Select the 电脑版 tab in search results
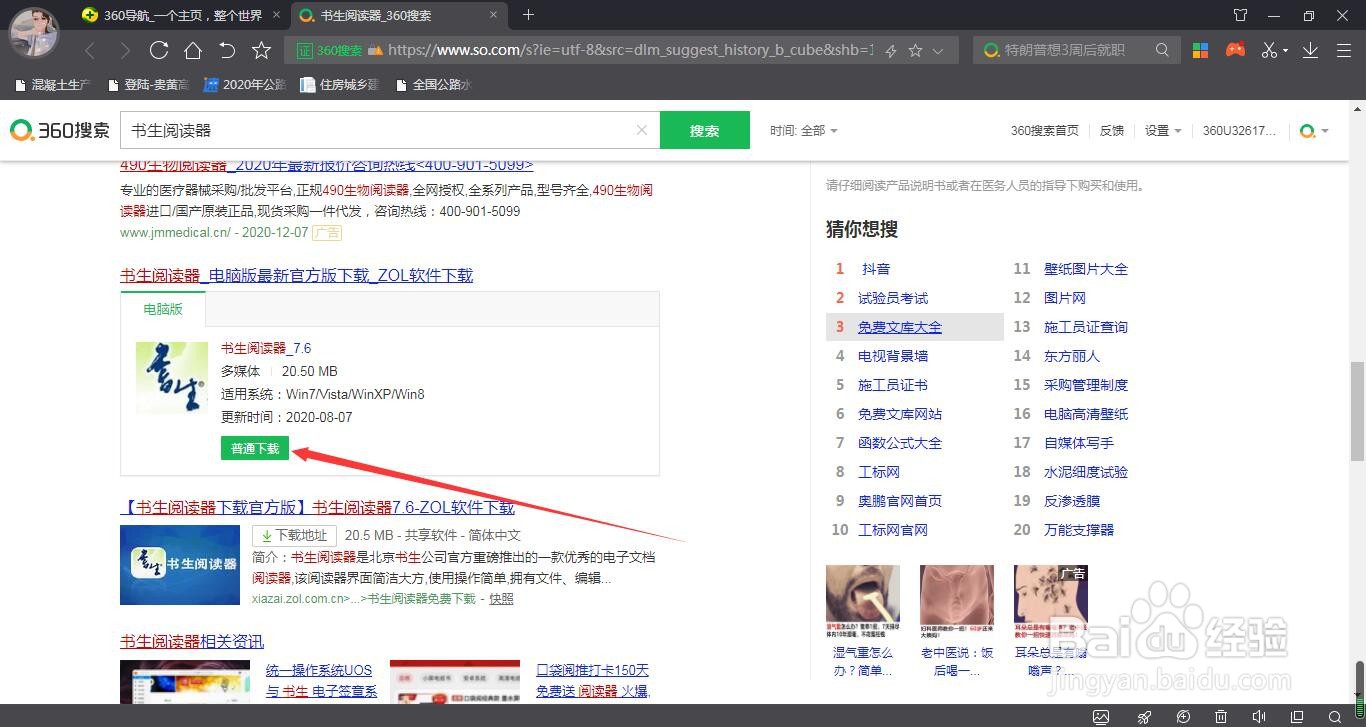This screenshot has height=727, width=1366. (x=162, y=309)
